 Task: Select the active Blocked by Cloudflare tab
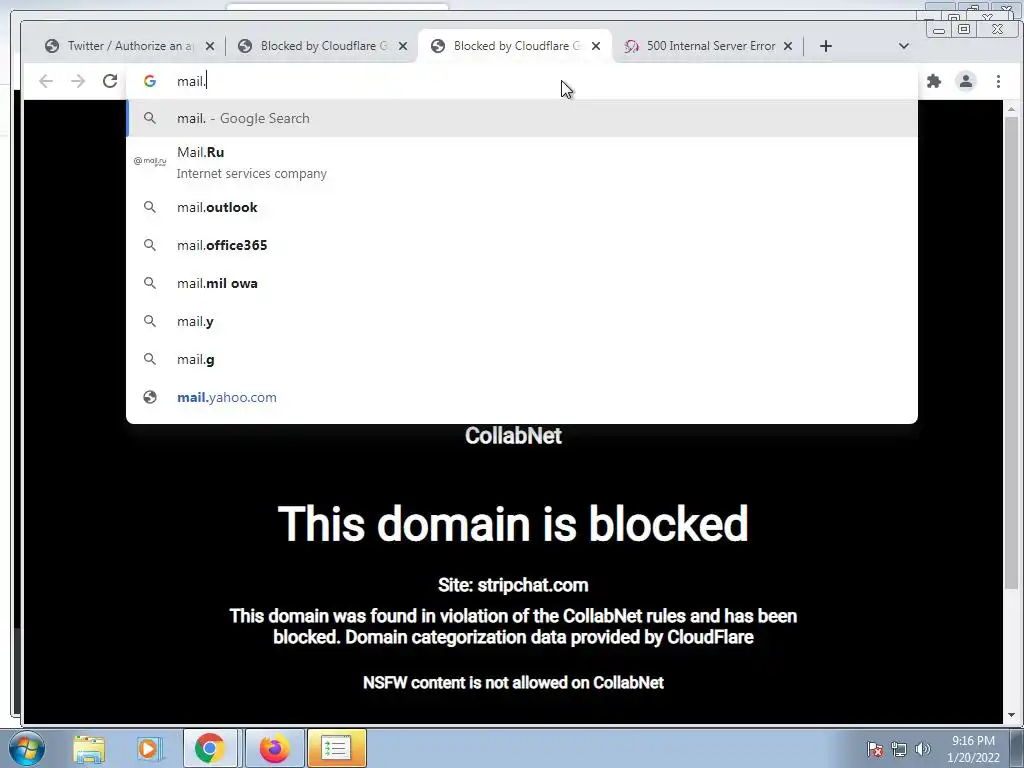coord(516,46)
